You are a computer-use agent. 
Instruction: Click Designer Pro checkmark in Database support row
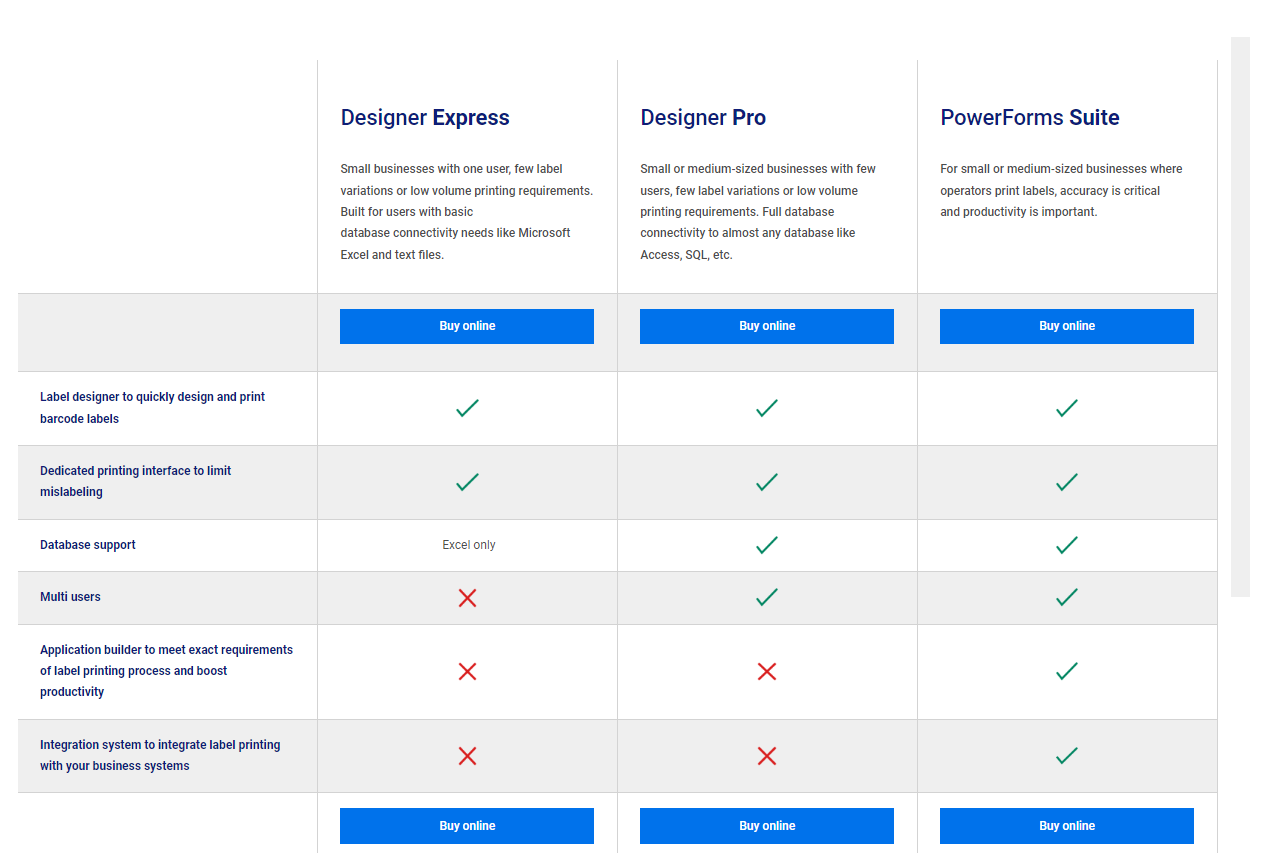click(767, 545)
